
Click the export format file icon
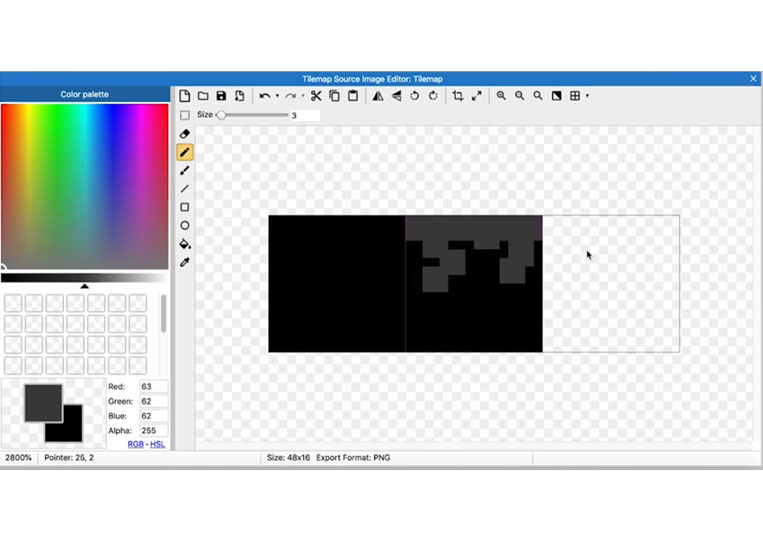point(239,96)
